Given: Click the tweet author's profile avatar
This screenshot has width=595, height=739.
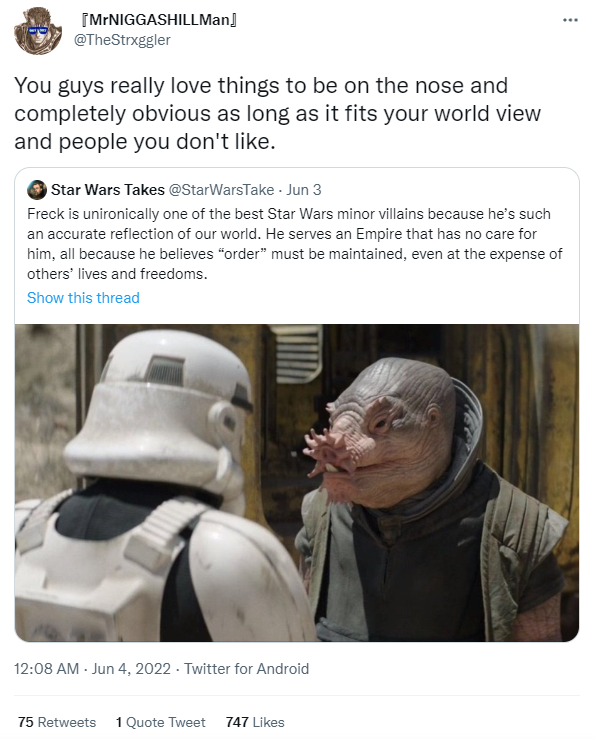Looking at the screenshot, I should [x=38, y=32].
